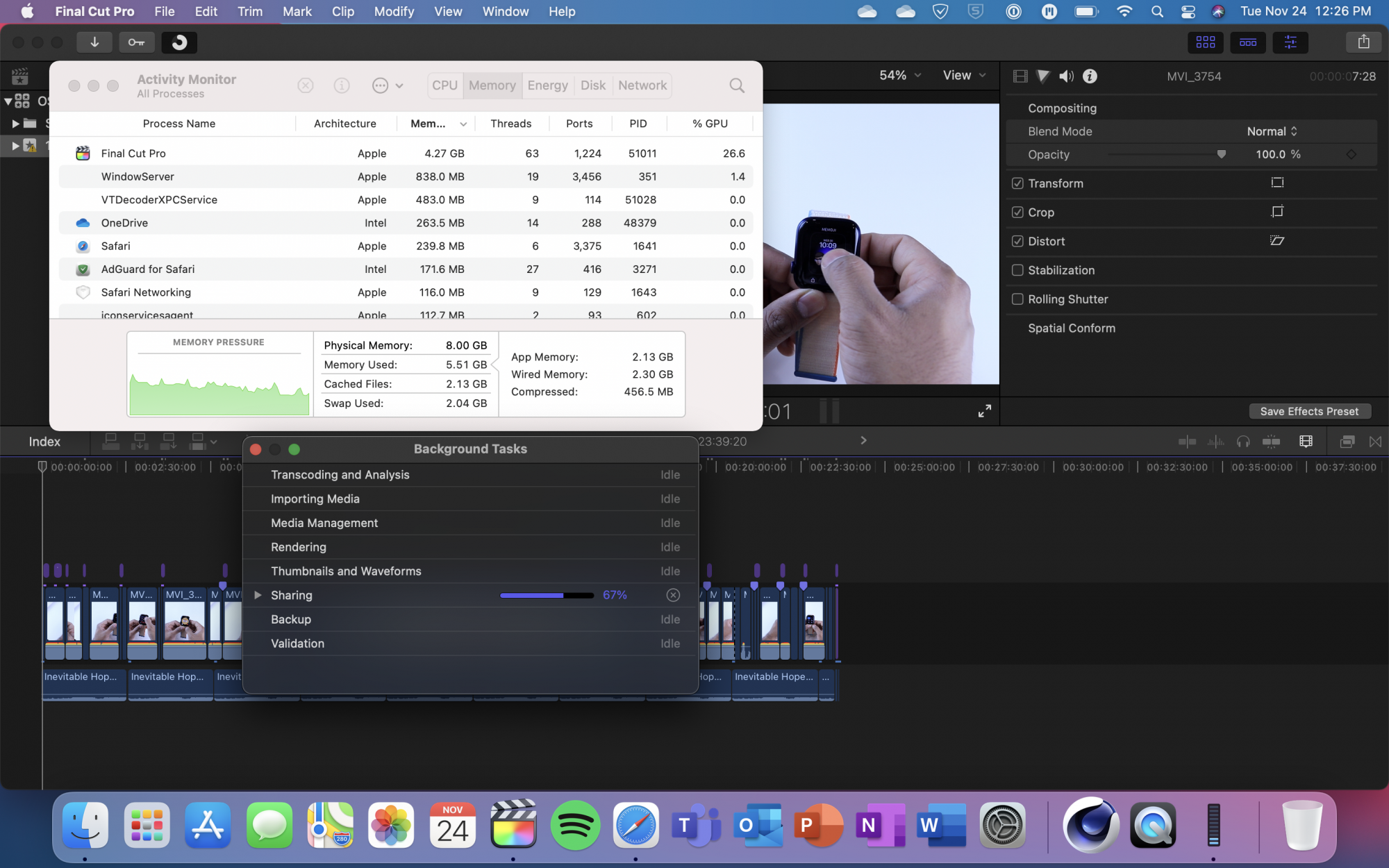
Task: Open the Keyword Editor key icon
Action: 136,42
